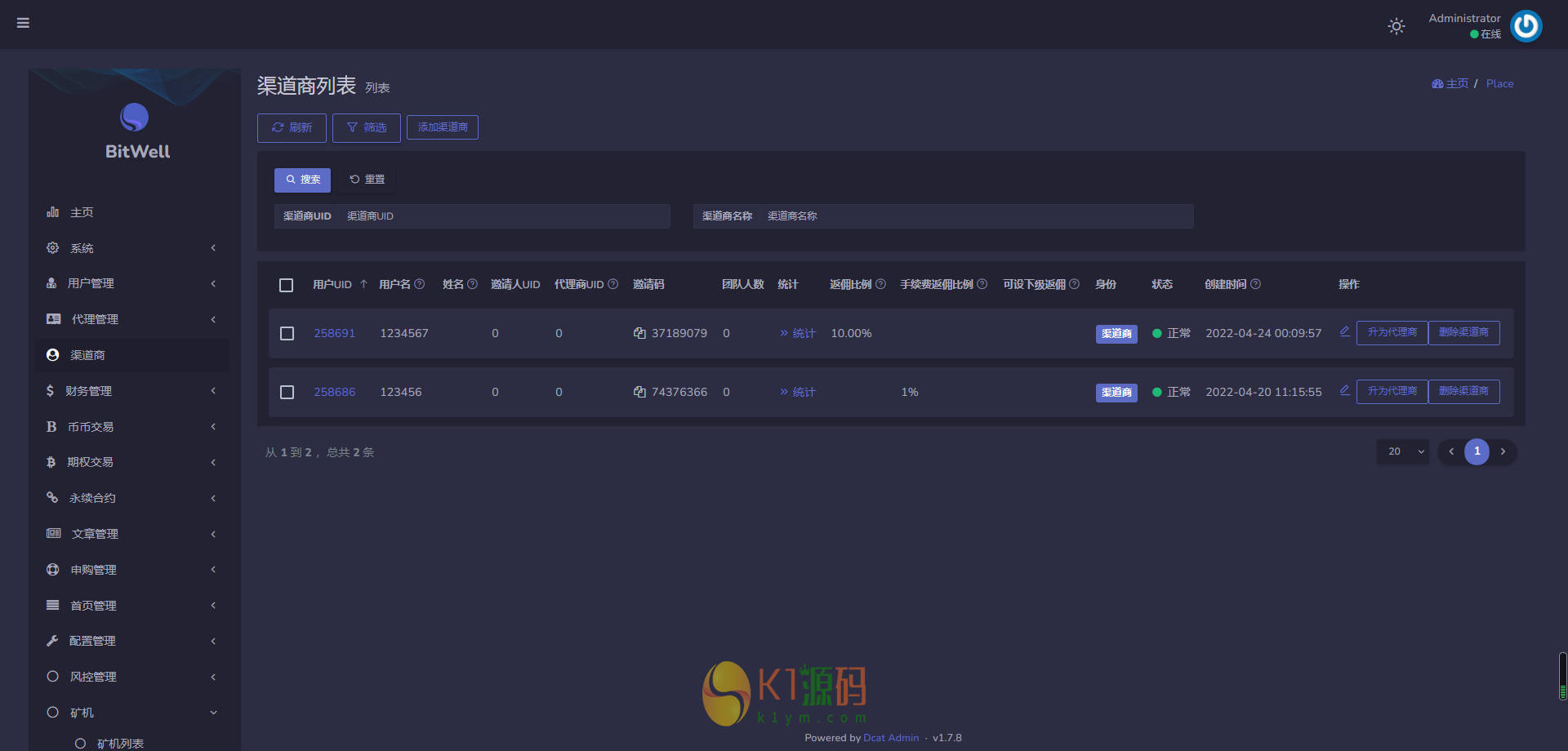
Task: Expand the 代理管理 sidebar menu
Action: 132,319
